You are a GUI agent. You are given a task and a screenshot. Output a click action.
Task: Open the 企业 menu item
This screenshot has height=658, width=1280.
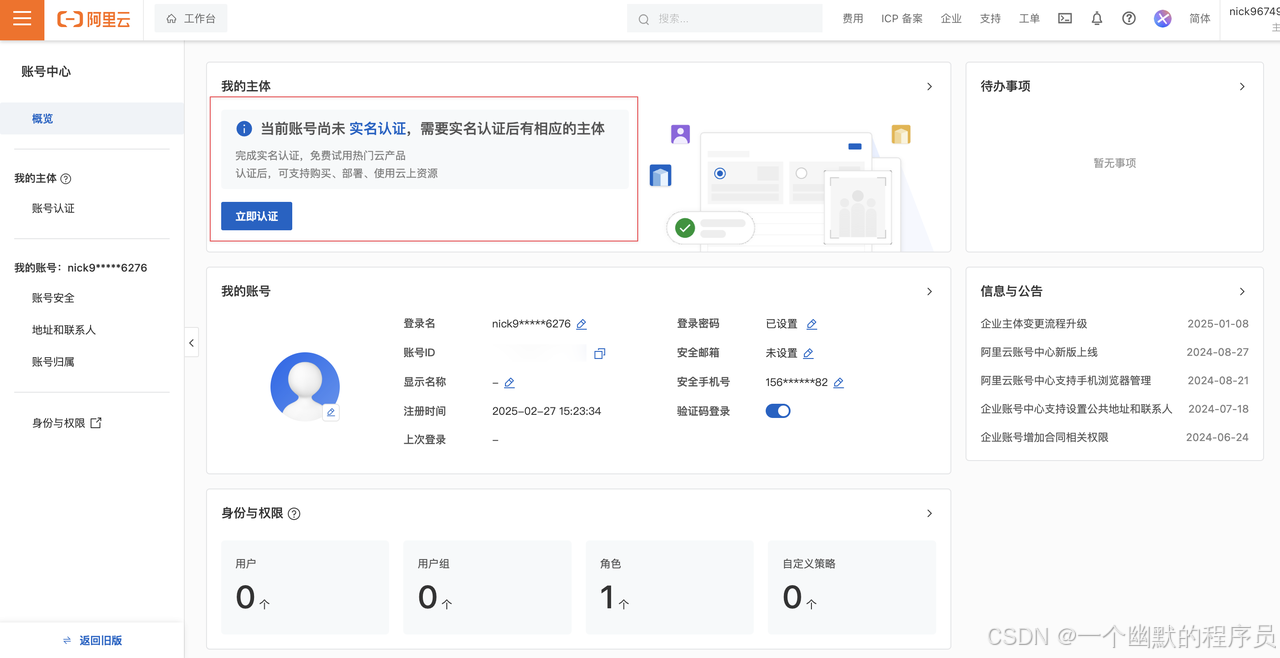coord(951,19)
